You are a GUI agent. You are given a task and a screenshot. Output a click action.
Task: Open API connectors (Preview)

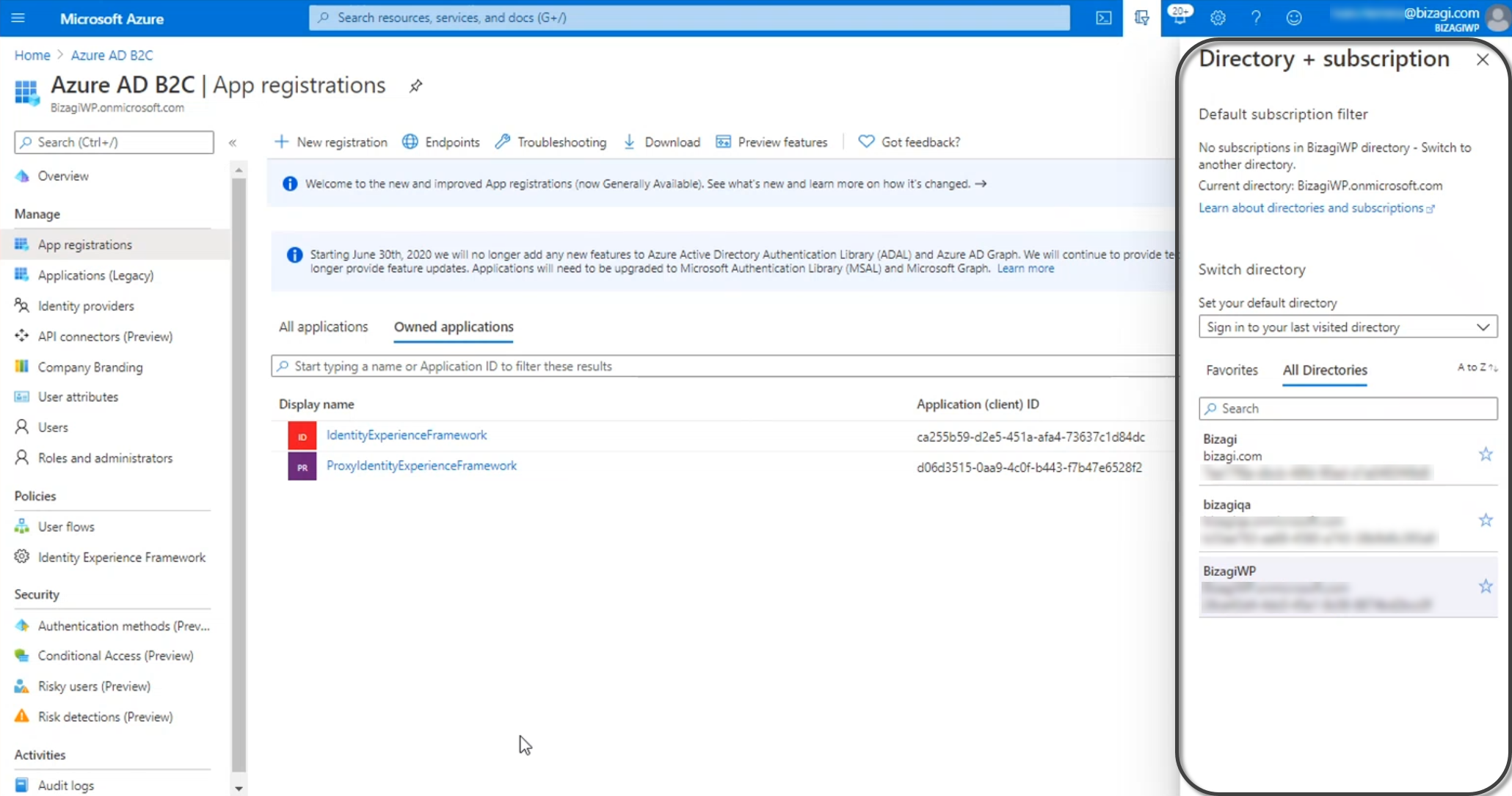click(105, 337)
